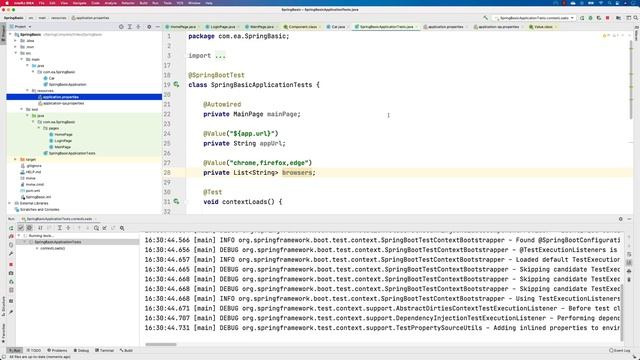This screenshot has width=640, height=360.
Task: Click resources breadcrumb in navigation bar
Action: pos(58,18)
